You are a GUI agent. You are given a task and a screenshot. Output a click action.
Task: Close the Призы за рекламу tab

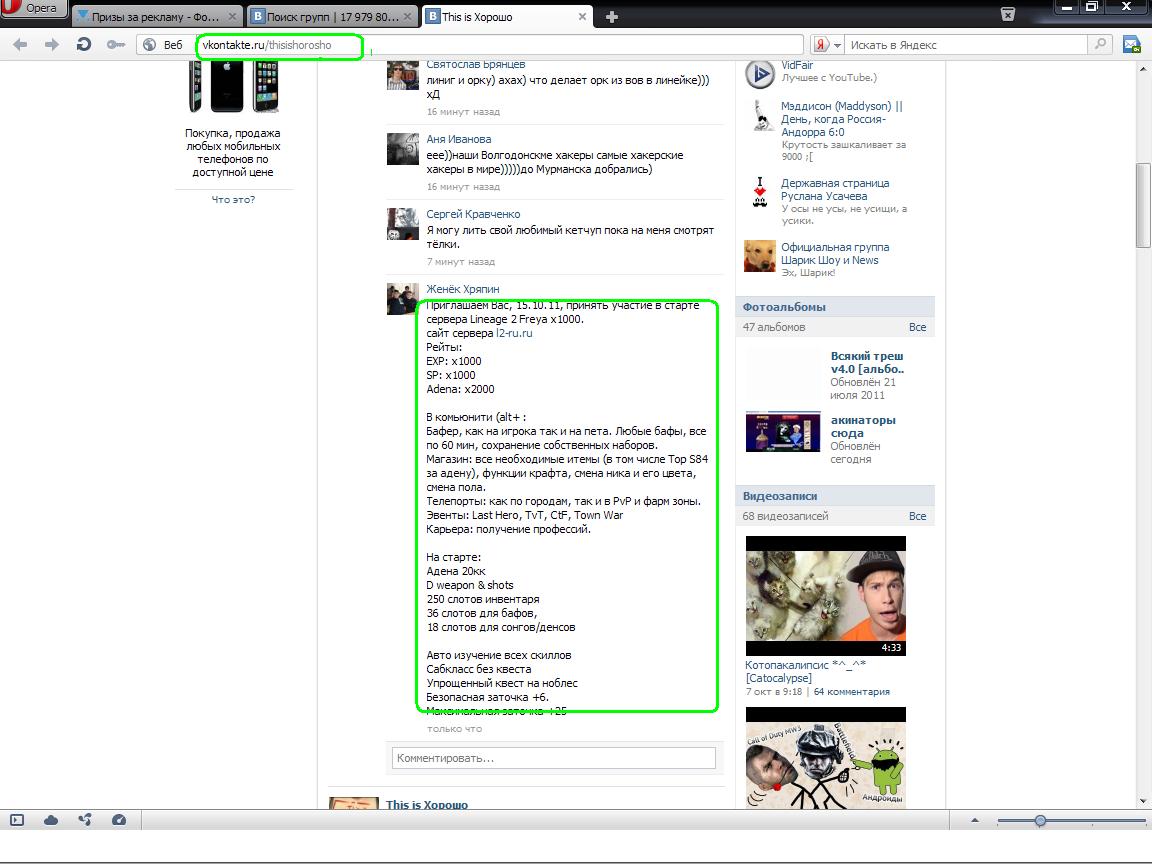[232, 16]
